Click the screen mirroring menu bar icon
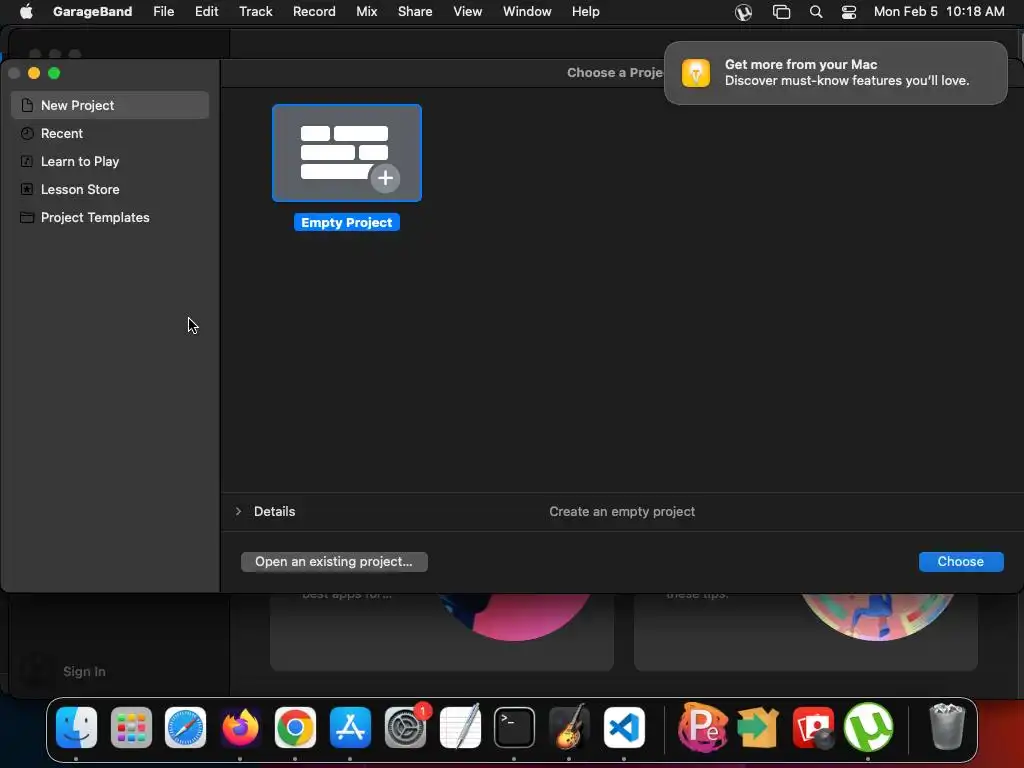 click(x=781, y=12)
